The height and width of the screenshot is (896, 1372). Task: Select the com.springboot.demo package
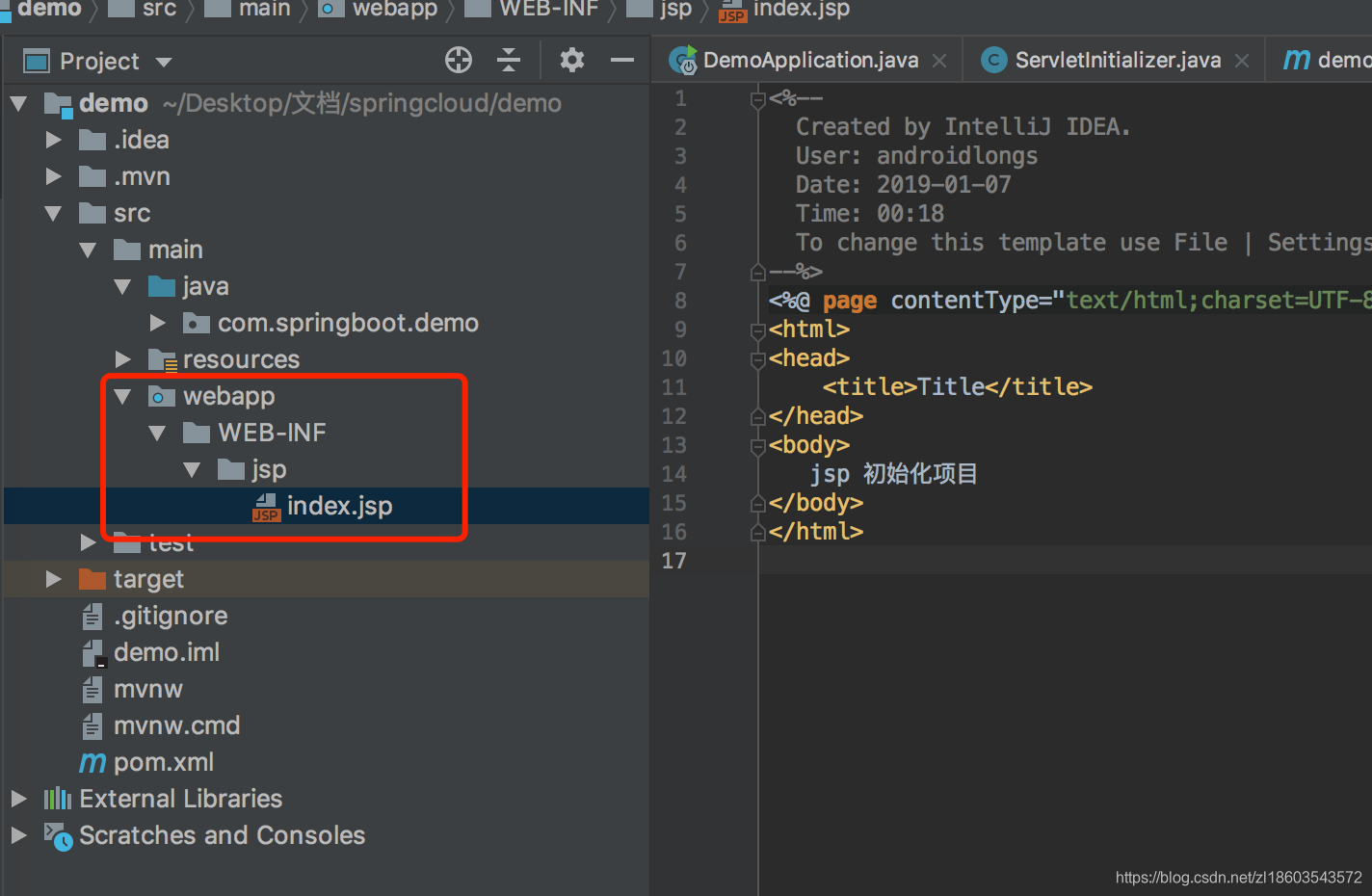348,322
